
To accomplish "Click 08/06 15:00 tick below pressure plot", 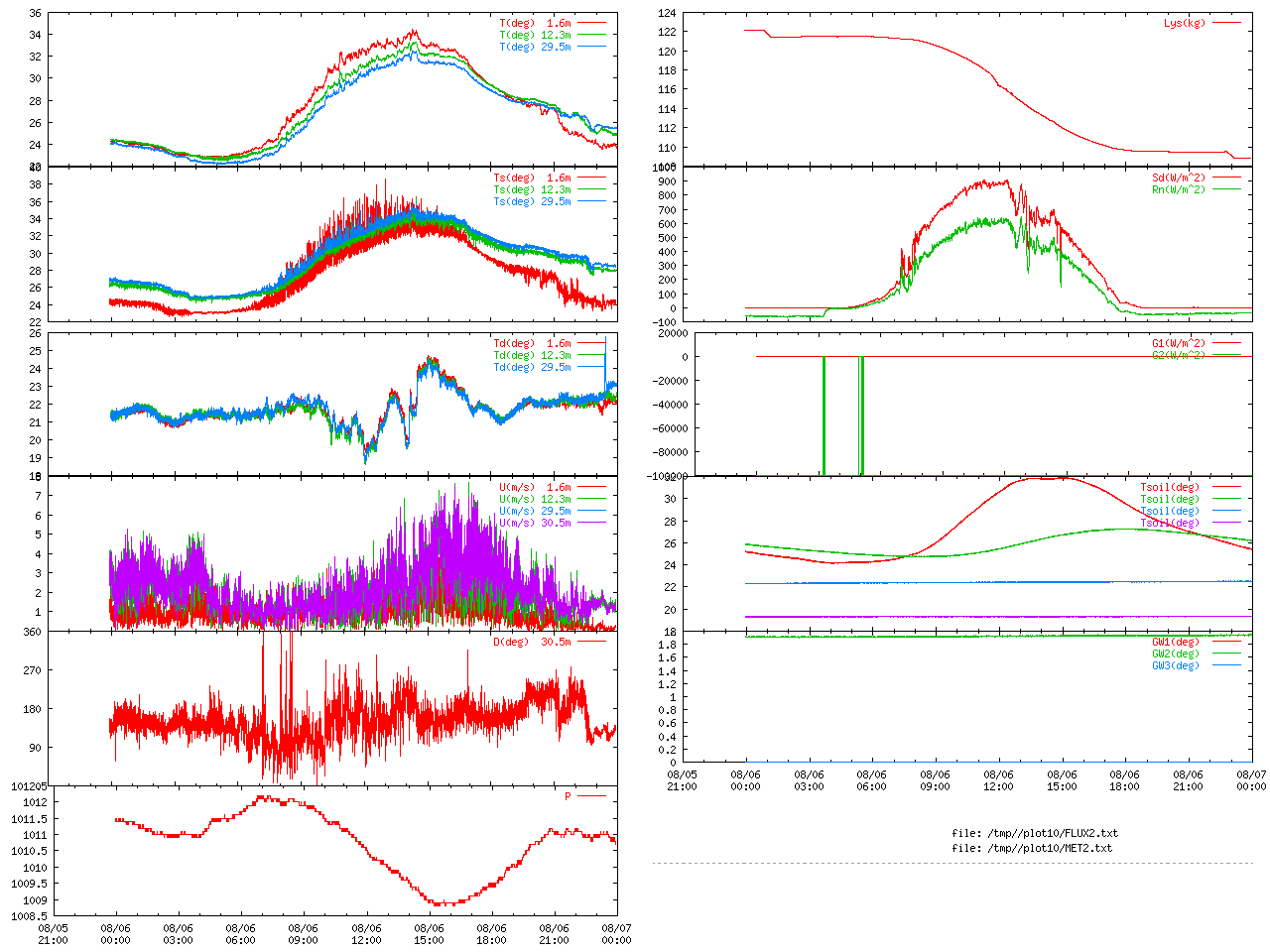I will click(x=429, y=934).
